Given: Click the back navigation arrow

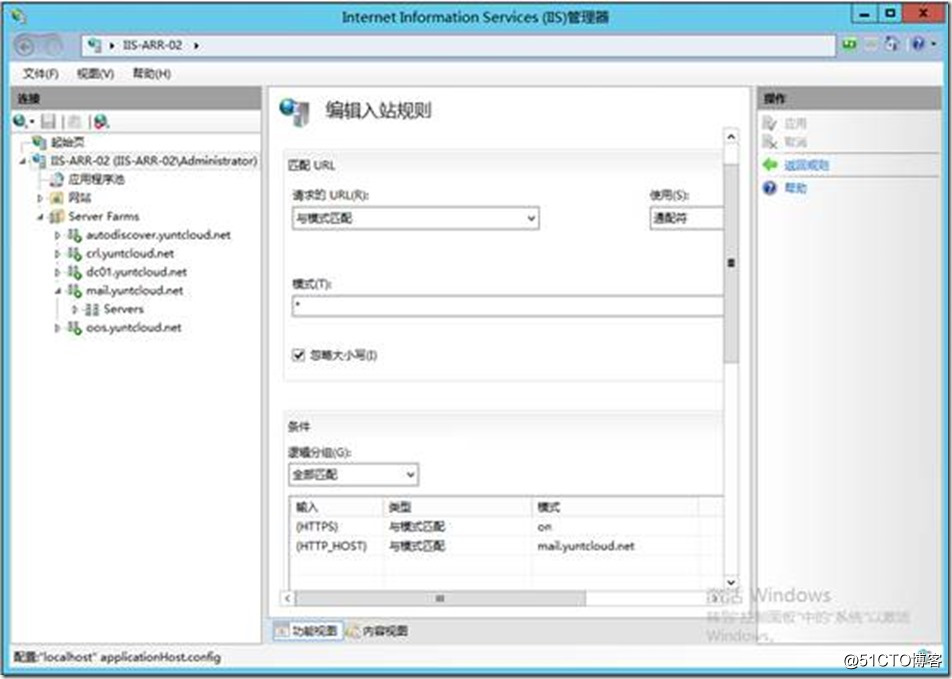Looking at the screenshot, I should tap(25, 46).
